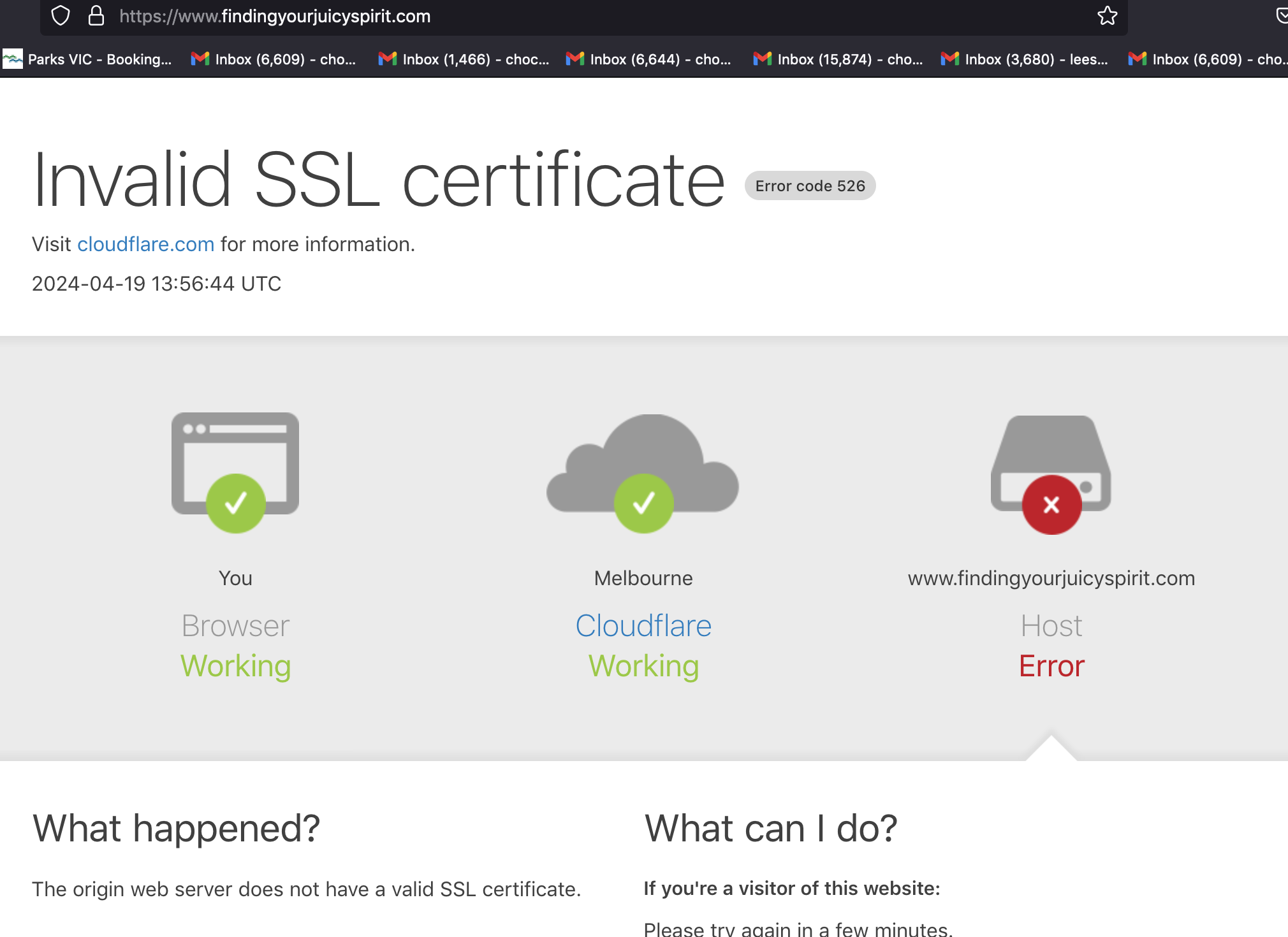Click the red X error badge on host
The image size is (1288, 937).
[x=1051, y=505]
